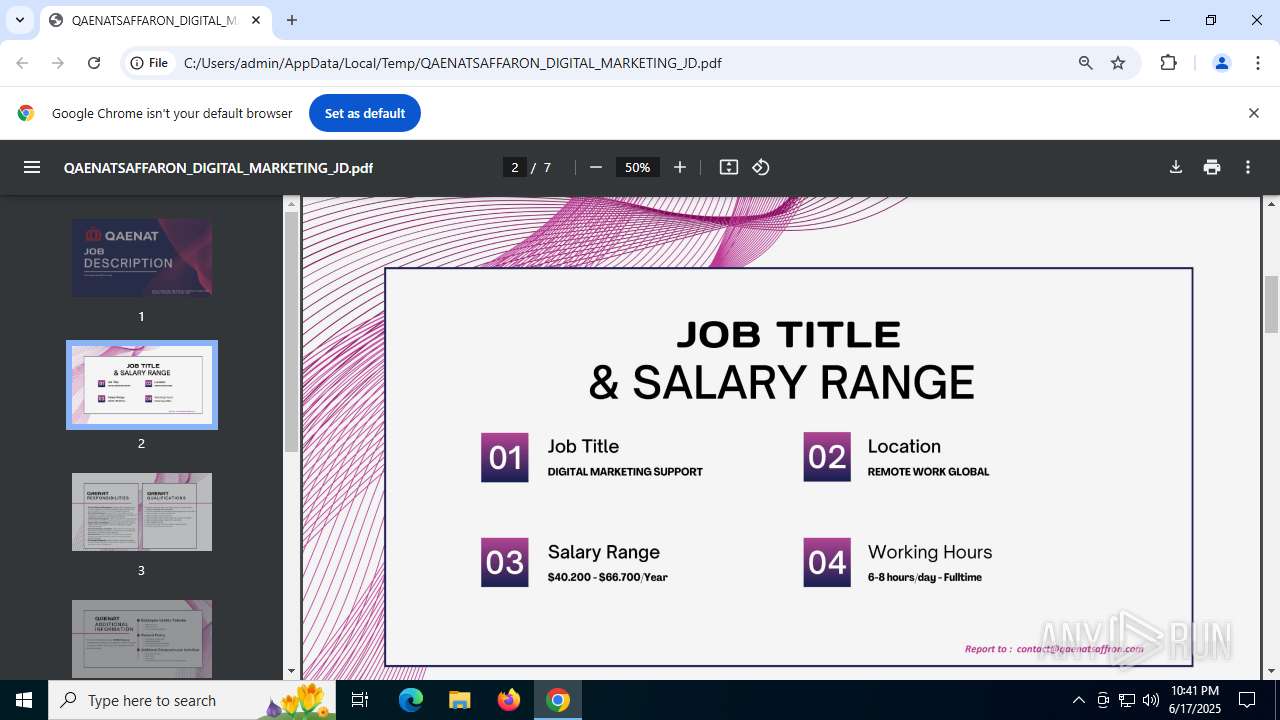Image resolution: width=1280 pixels, height=720 pixels.
Task: Click the PDF file name title
Action: coord(218,168)
